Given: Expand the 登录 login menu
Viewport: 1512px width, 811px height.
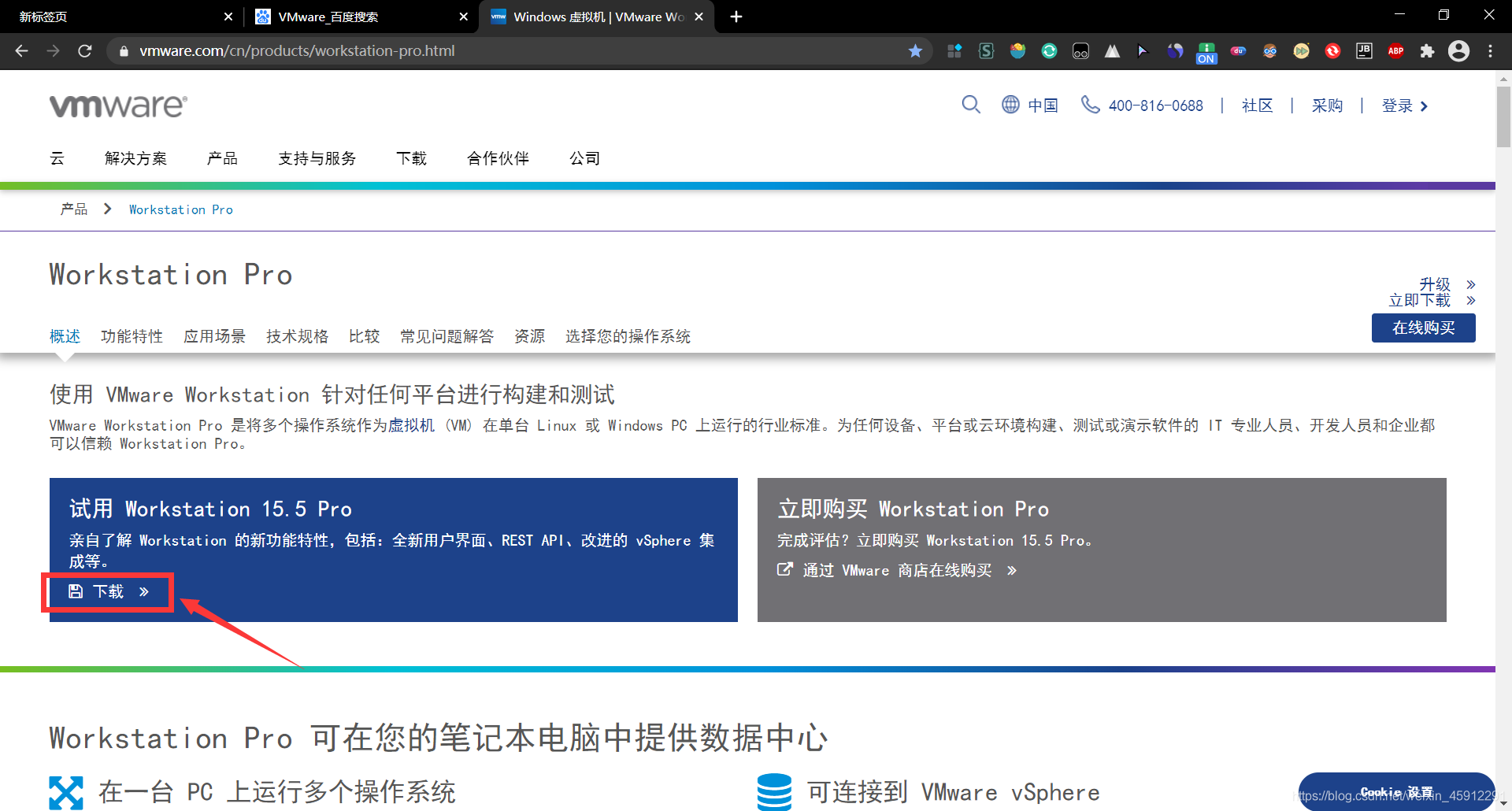Looking at the screenshot, I should (x=1405, y=106).
